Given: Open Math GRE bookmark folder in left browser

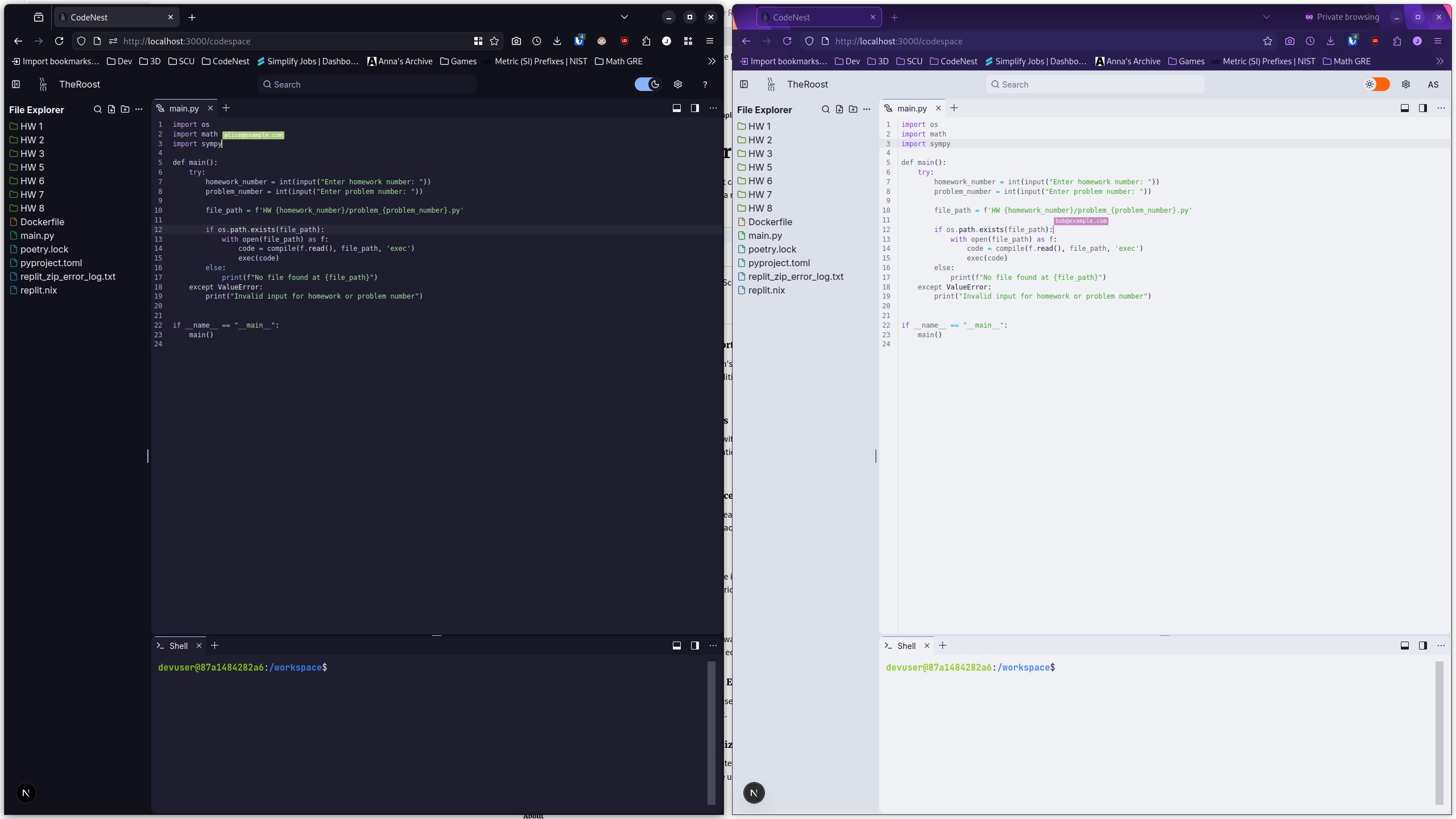Looking at the screenshot, I should (x=618, y=61).
